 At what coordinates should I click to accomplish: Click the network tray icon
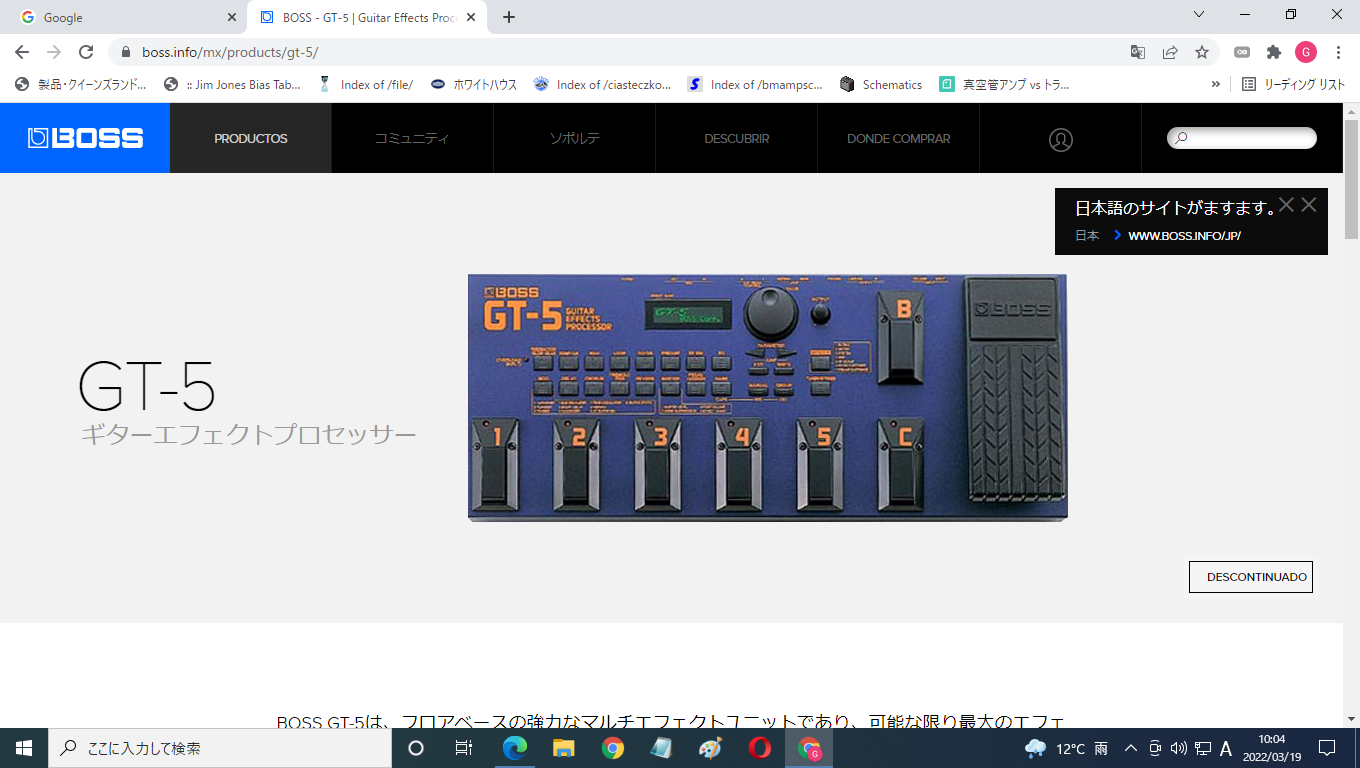(1202, 748)
